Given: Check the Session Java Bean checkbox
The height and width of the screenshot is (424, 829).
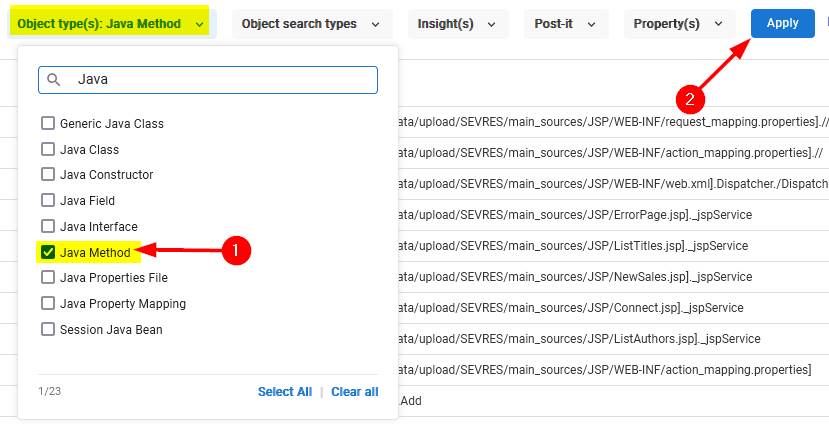Looking at the screenshot, I should click(x=48, y=330).
